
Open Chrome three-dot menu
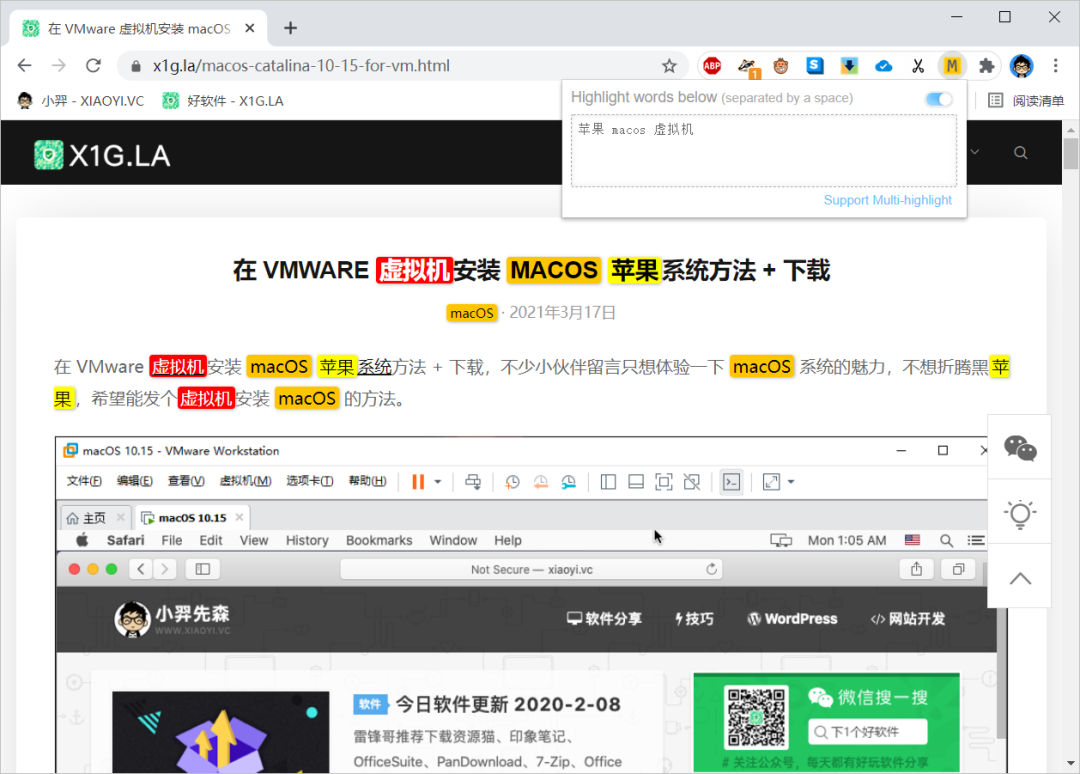1055,66
